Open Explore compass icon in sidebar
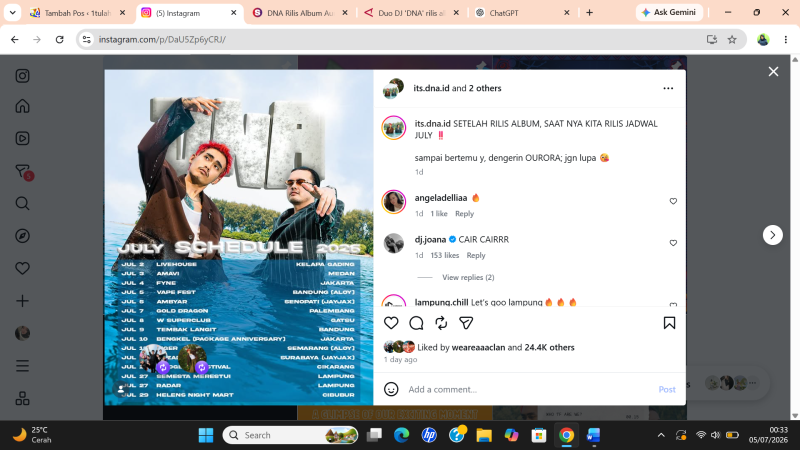800x450 pixels. [x=22, y=236]
